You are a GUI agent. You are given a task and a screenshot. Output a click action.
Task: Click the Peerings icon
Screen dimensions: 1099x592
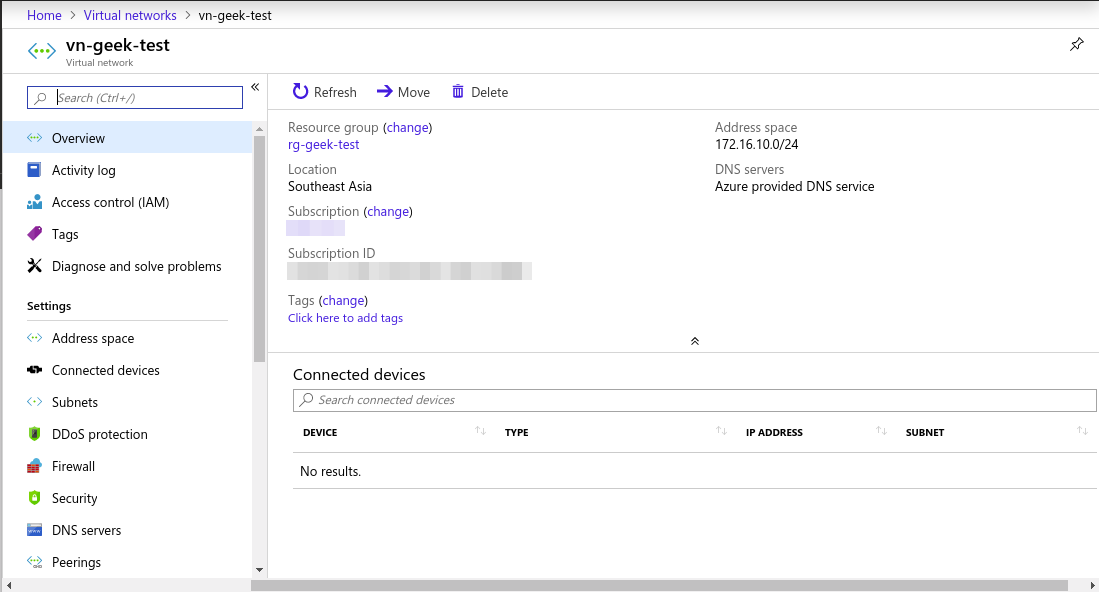[x=34, y=562]
